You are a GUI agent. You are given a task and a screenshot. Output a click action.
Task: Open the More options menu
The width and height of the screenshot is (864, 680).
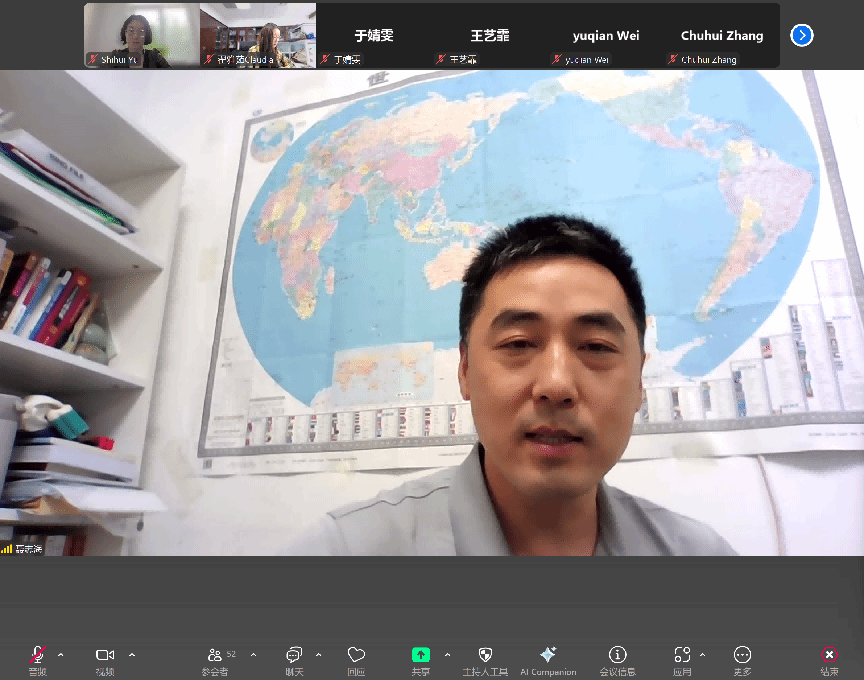pos(742,655)
